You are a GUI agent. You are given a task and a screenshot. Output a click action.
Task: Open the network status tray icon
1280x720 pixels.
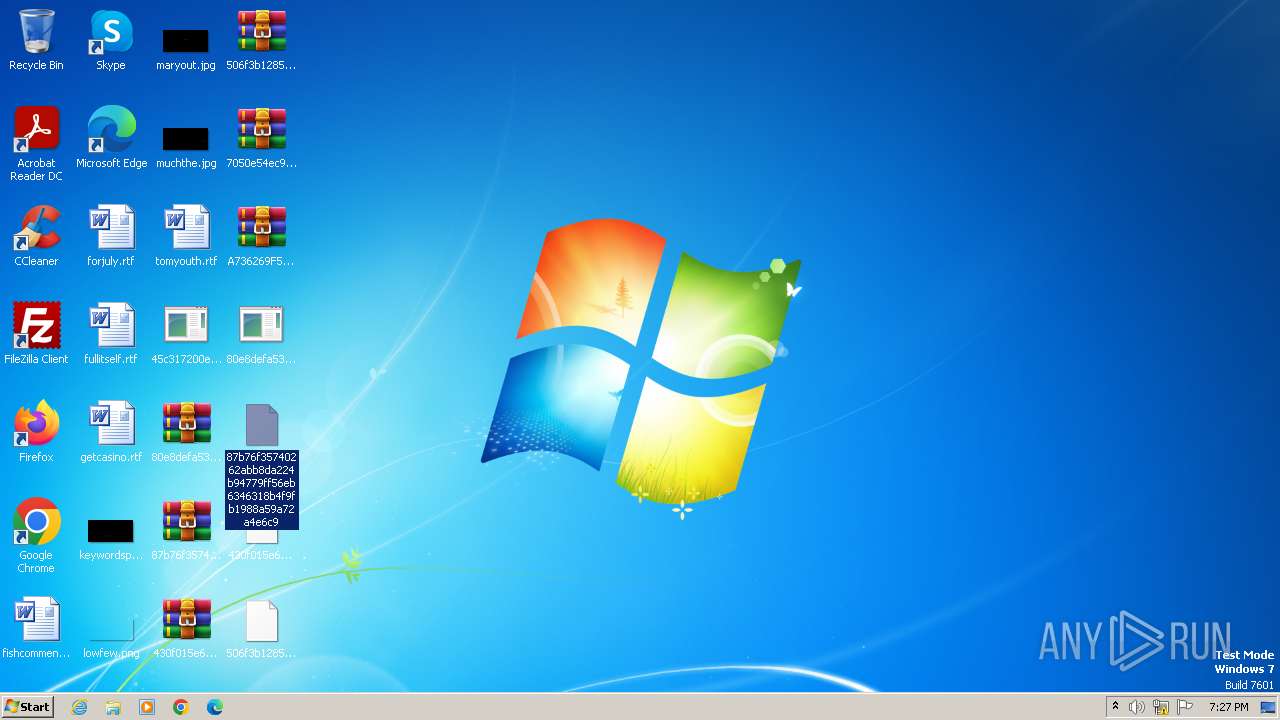(1161, 707)
